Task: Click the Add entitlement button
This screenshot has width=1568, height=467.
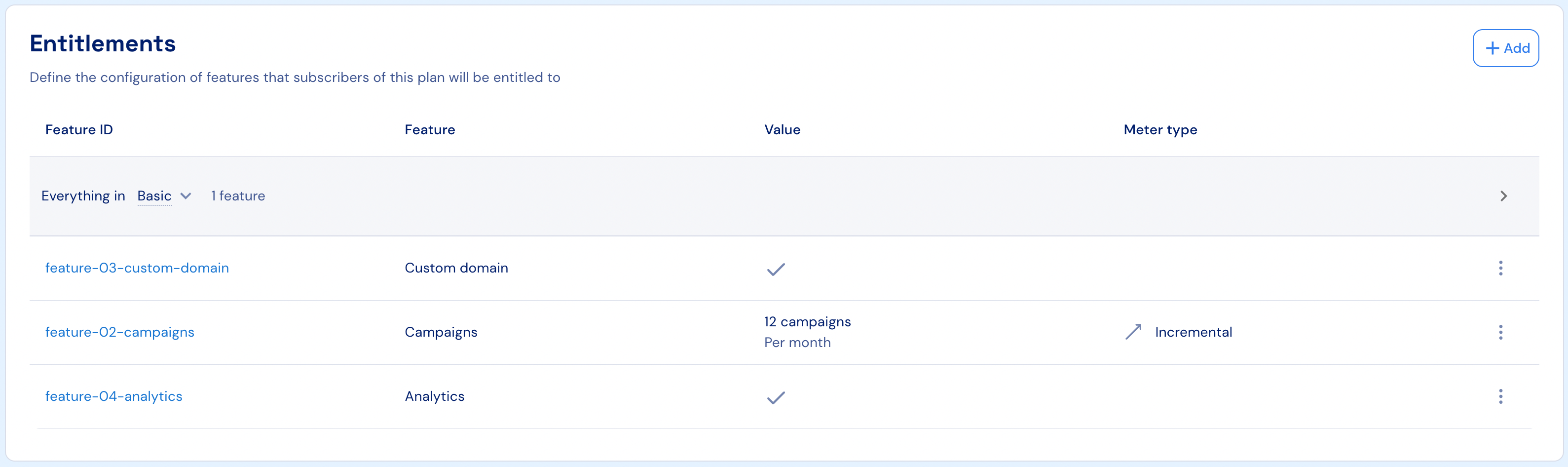Action: click(1505, 48)
